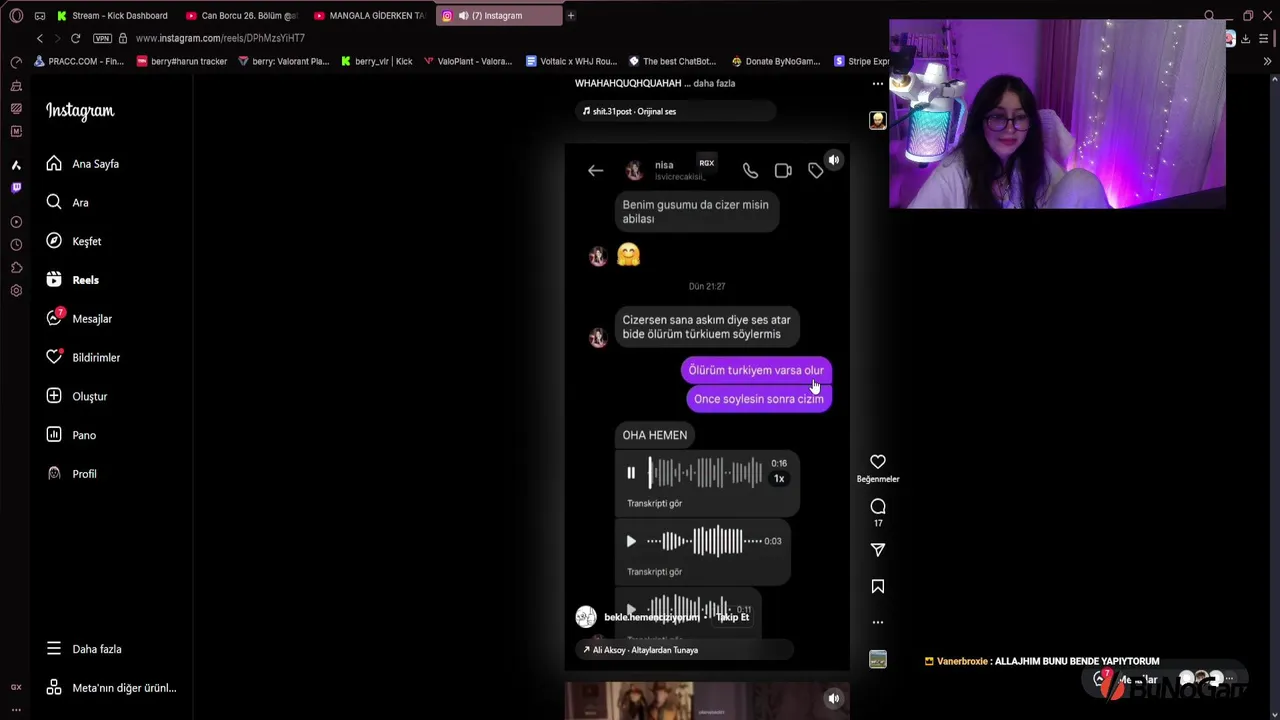Open a new browser tab with plus
This screenshot has height=720, width=1280.
click(571, 15)
